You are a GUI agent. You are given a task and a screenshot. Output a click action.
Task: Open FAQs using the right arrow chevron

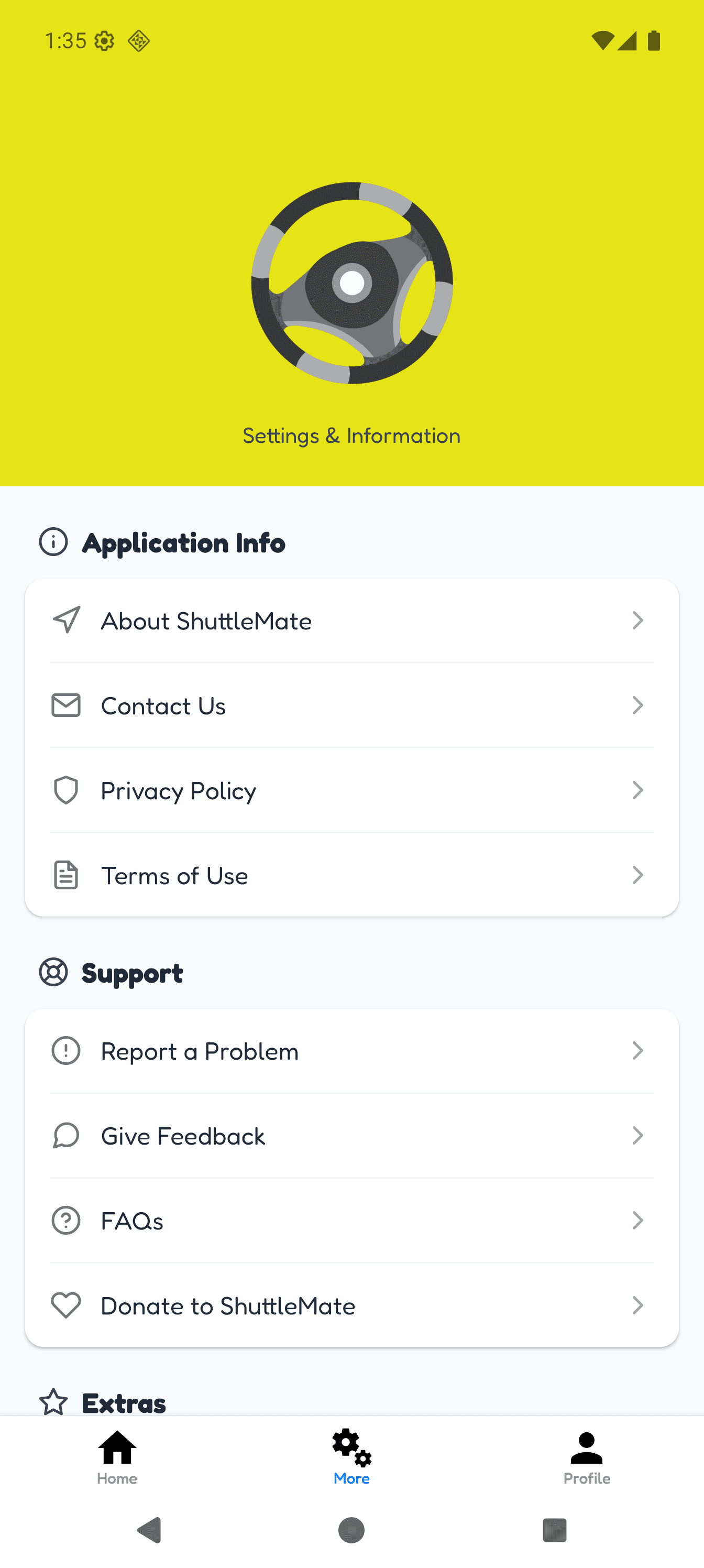click(637, 1221)
